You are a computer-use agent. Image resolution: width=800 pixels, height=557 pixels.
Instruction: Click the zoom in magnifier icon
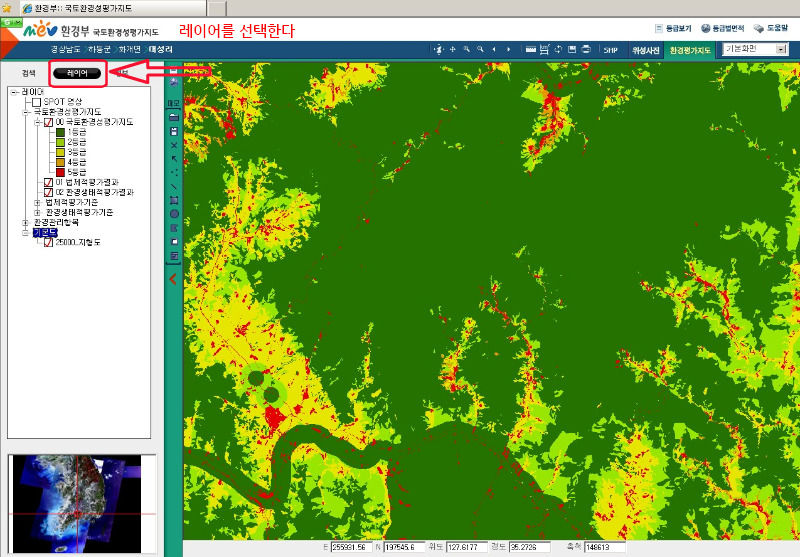[466, 49]
